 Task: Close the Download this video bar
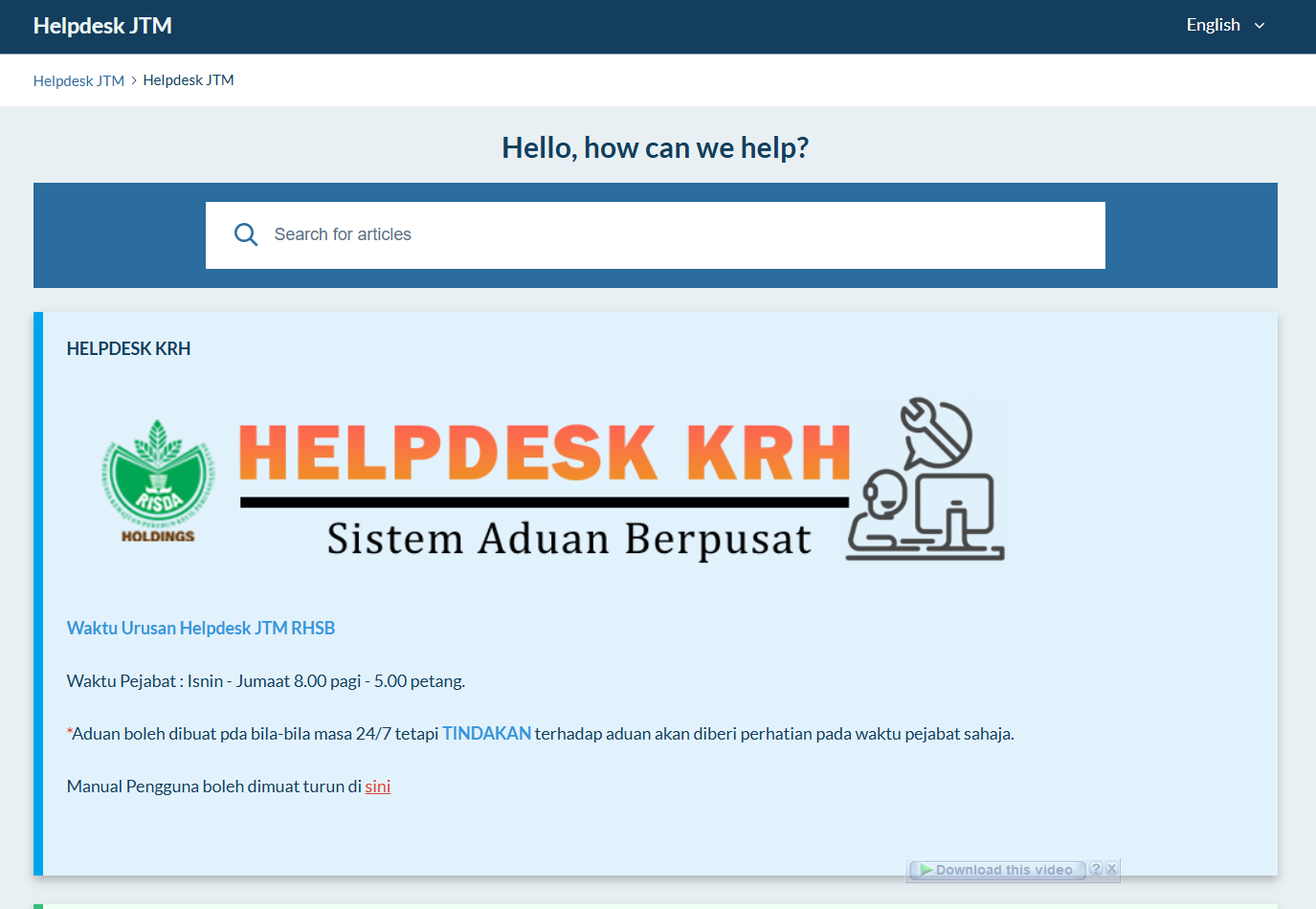(x=1111, y=869)
